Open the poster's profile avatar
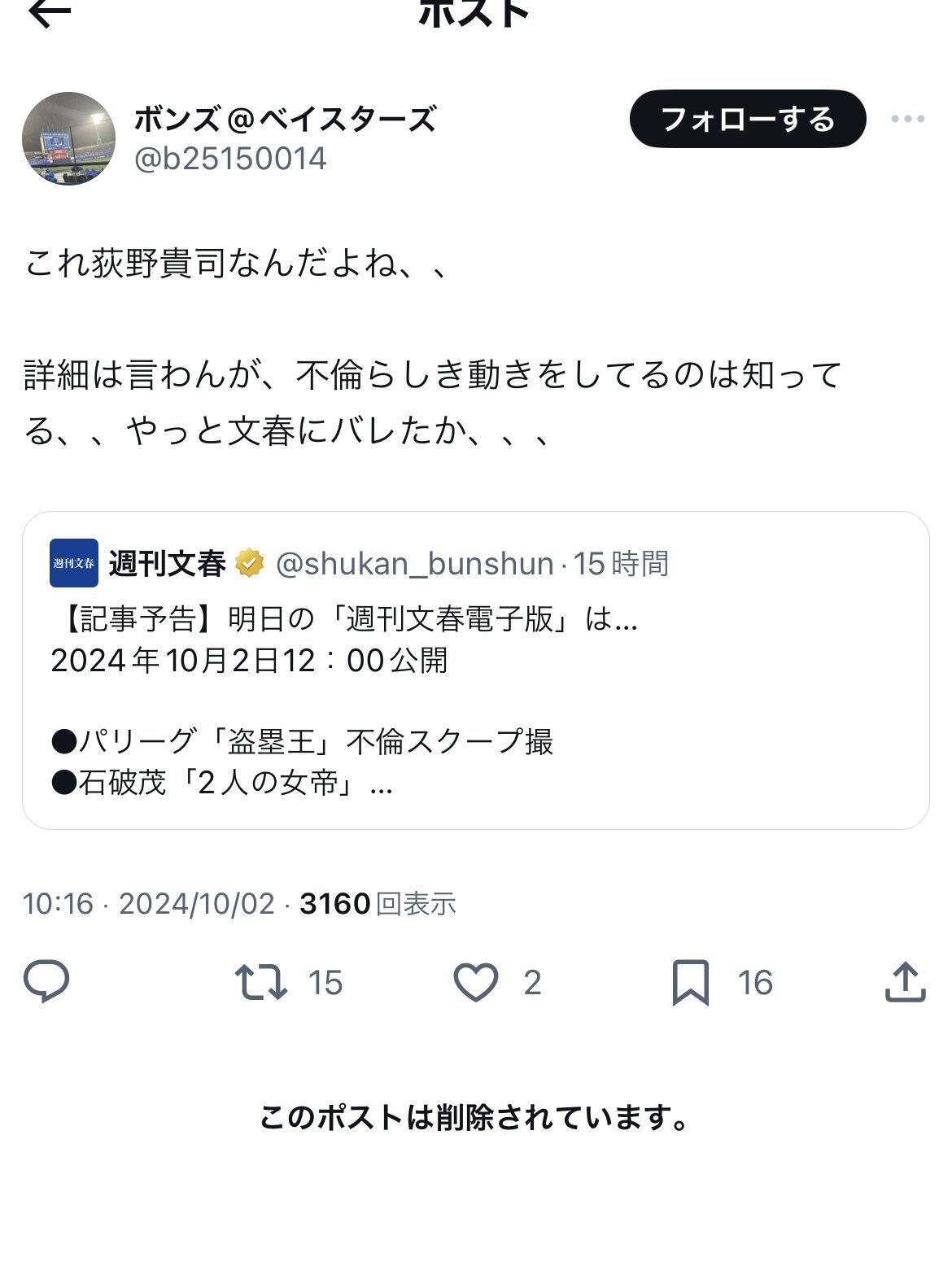 pyautogui.click(x=68, y=138)
